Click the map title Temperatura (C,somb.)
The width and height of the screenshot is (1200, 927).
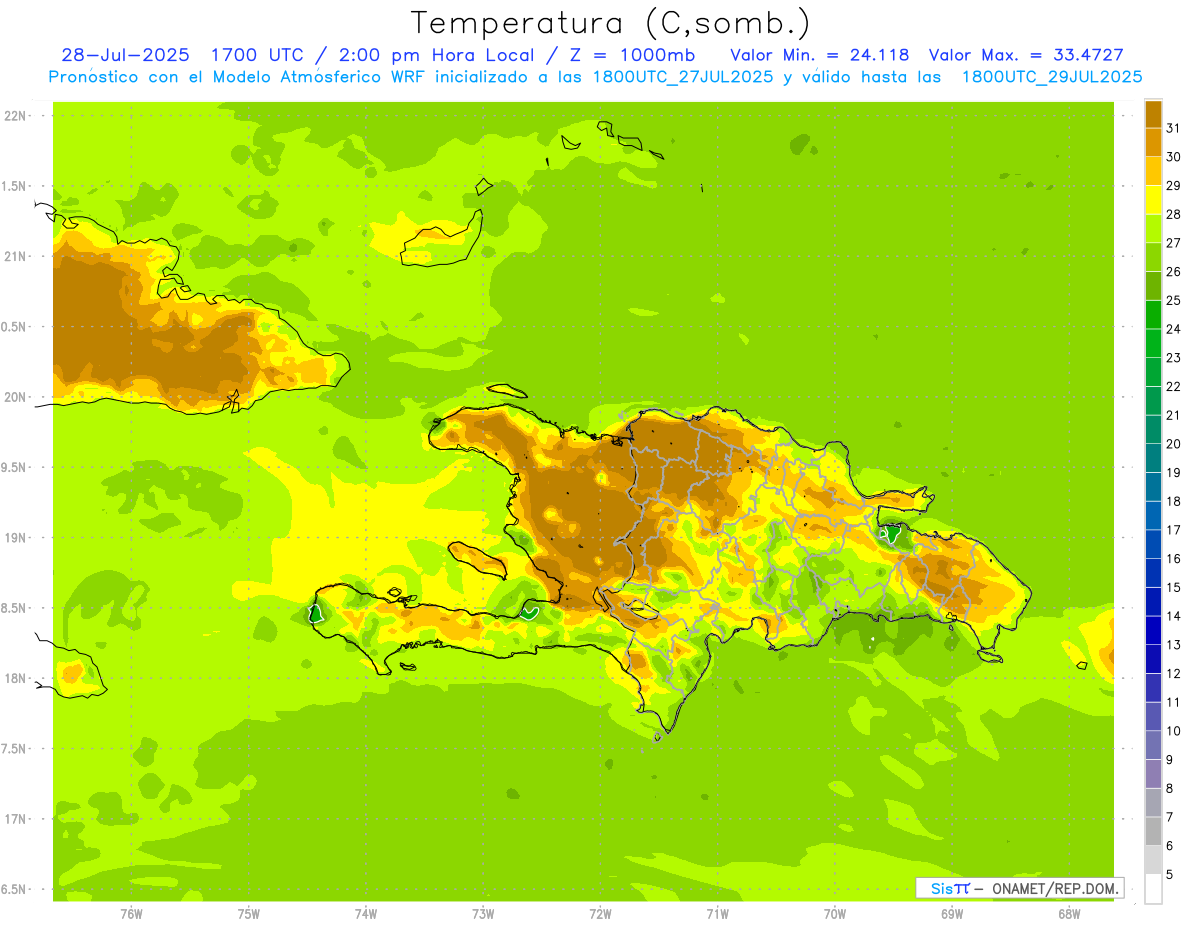(x=610, y=23)
